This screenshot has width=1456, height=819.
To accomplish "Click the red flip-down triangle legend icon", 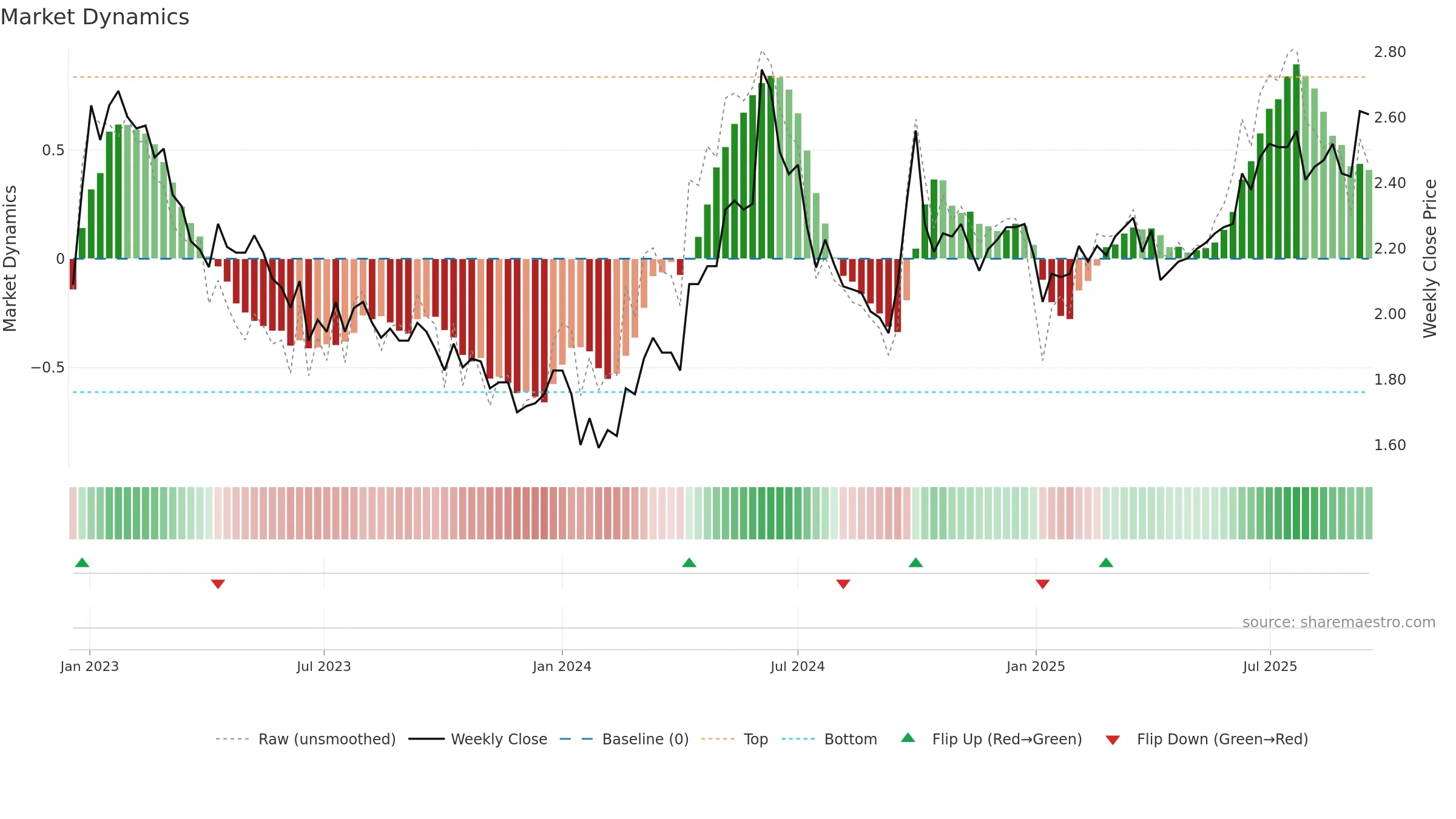I will pos(1113,740).
